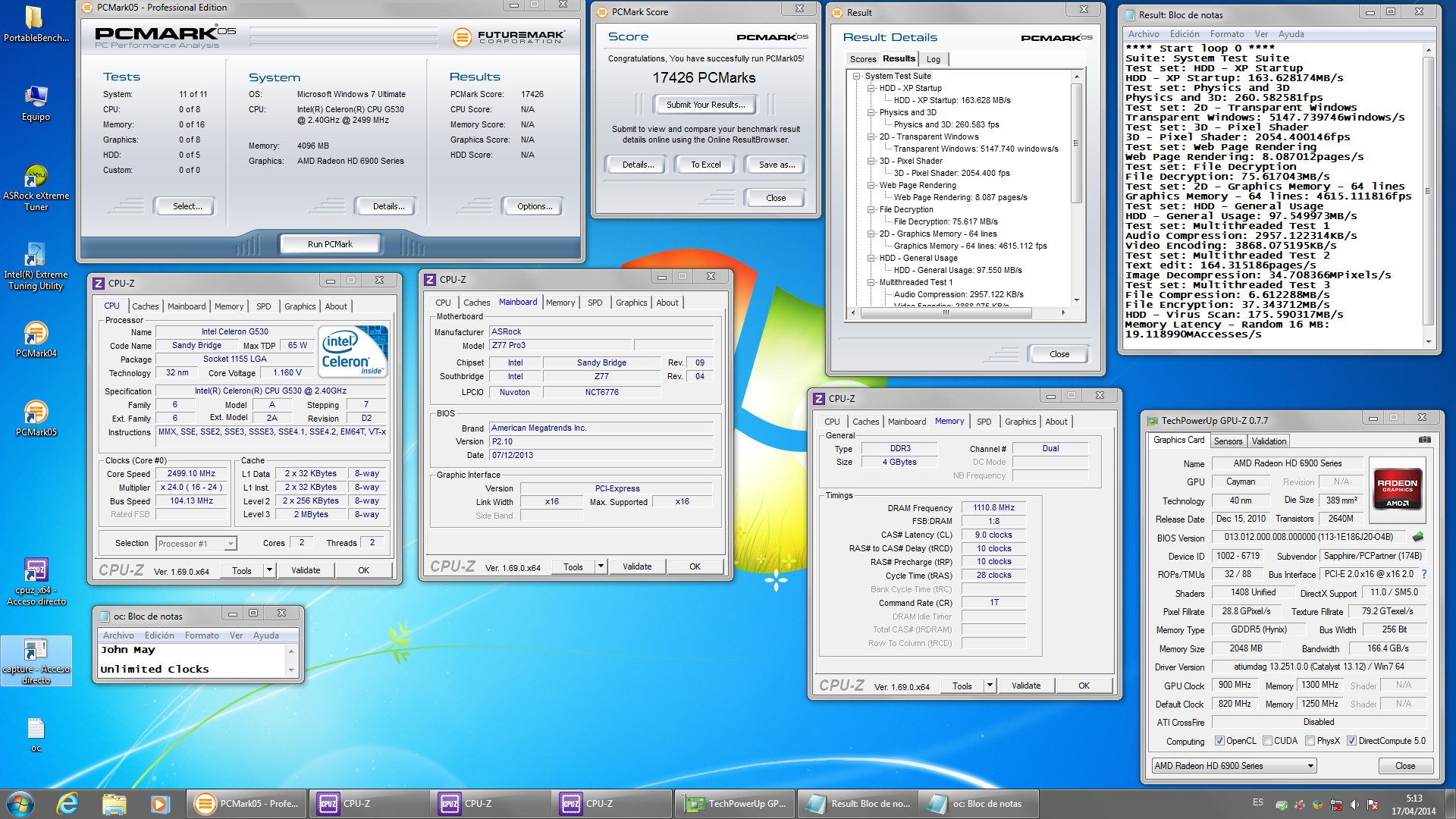This screenshot has height=819, width=1456.
Task: Click the GPU-Z Validation tab
Action: (1268, 441)
